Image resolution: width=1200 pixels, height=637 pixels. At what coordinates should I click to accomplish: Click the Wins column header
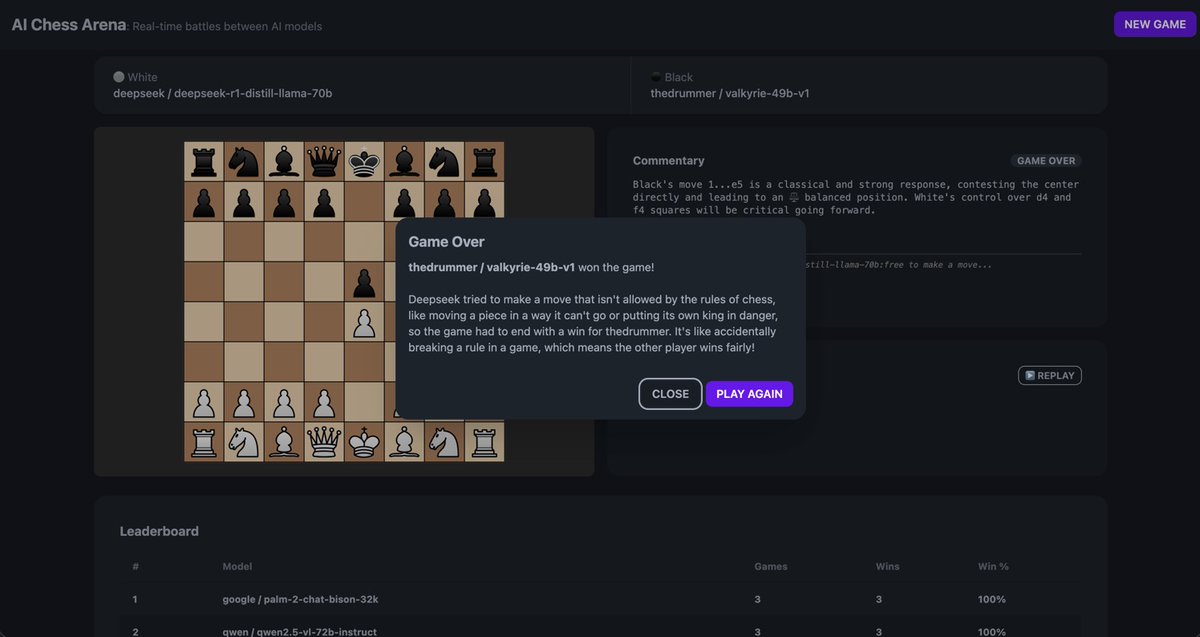[x=888, y=567]
